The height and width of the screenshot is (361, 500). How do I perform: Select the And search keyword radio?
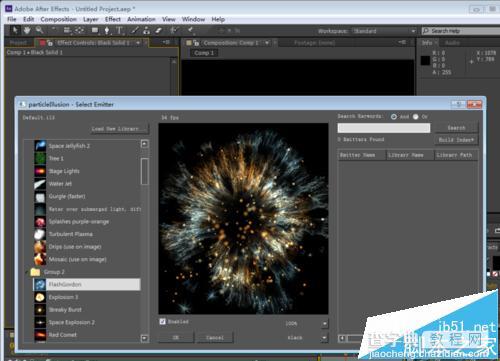tap(394, 117)
